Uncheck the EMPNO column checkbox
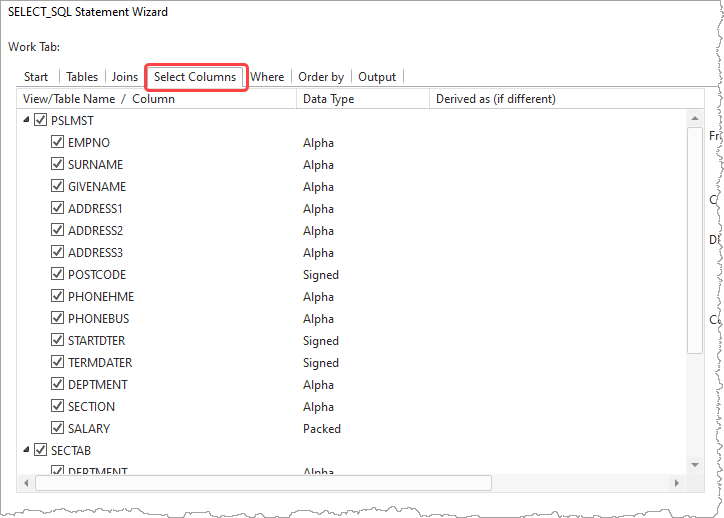Screen dimensions: 724x518 [x=57, y=142]
